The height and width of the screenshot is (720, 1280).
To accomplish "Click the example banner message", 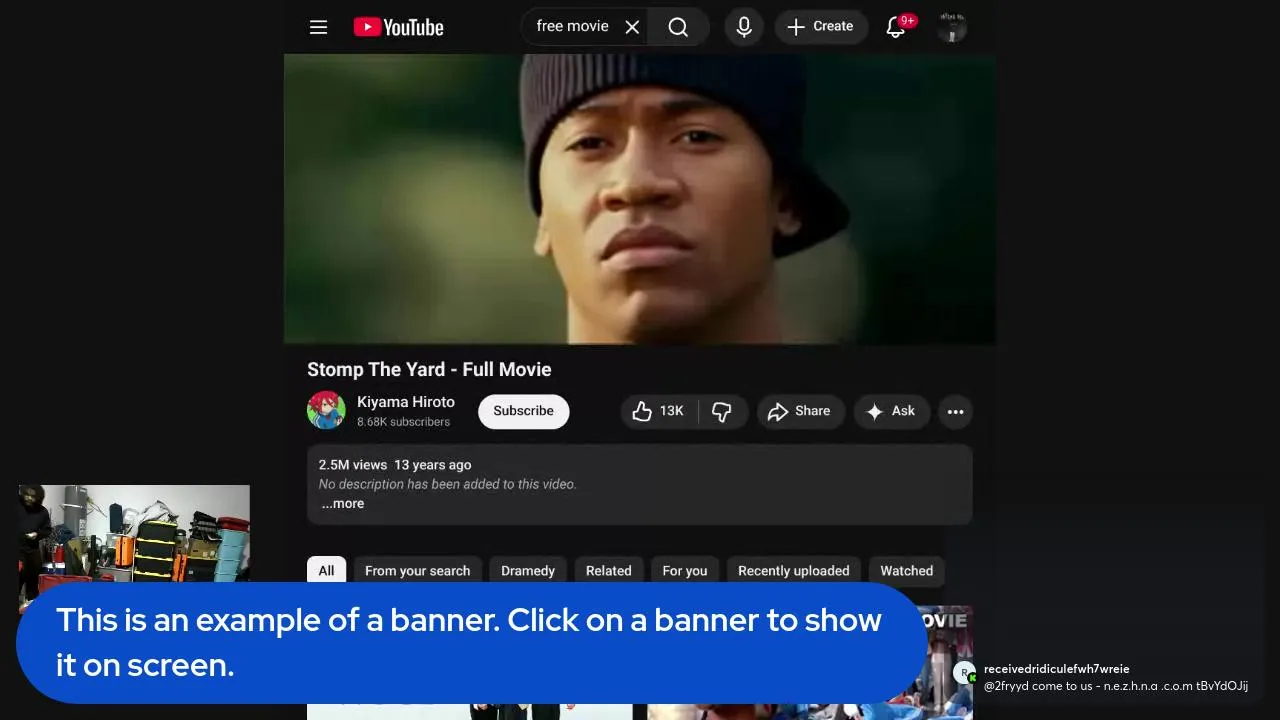I will 472,642.
